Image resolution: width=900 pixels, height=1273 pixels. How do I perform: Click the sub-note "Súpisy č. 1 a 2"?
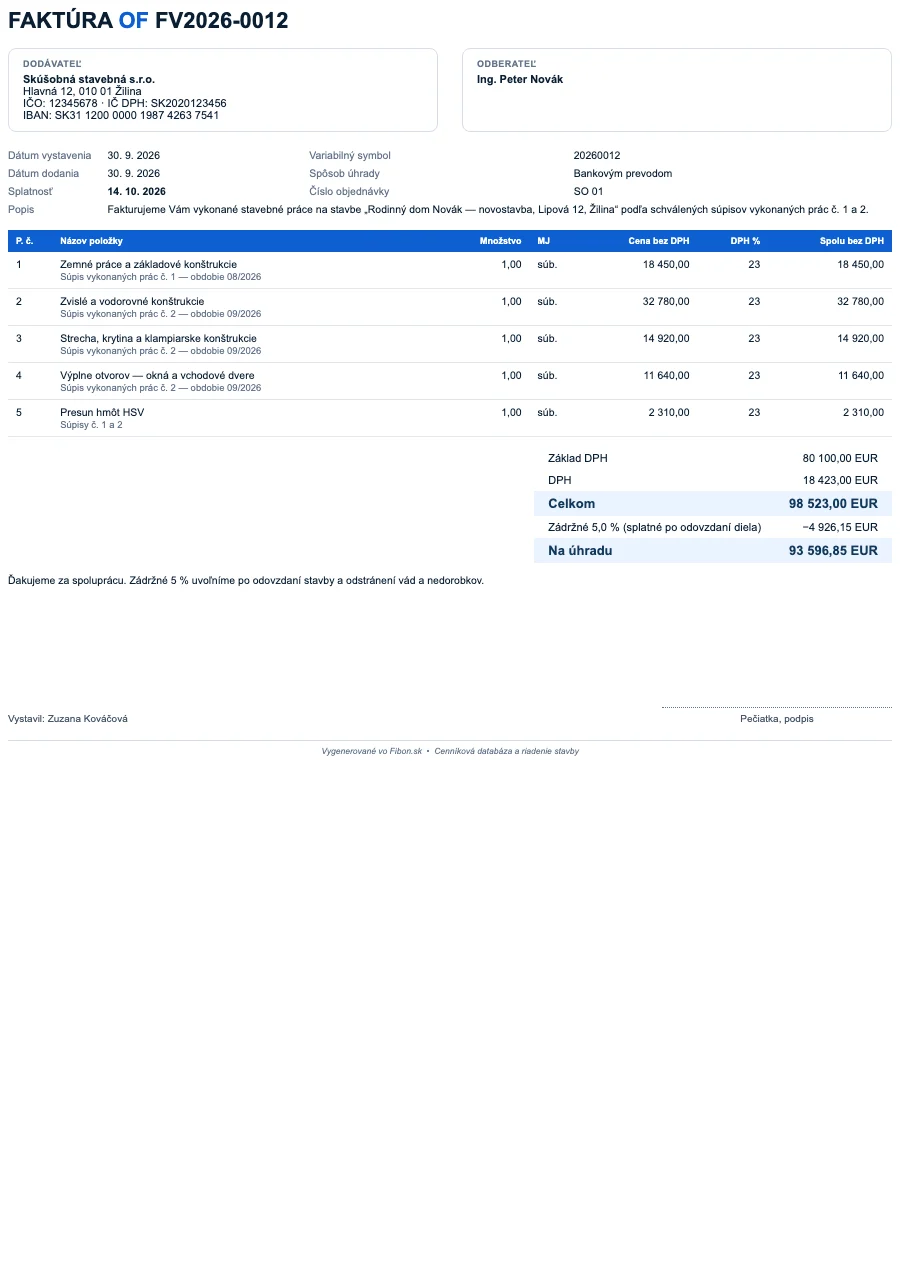91,425
